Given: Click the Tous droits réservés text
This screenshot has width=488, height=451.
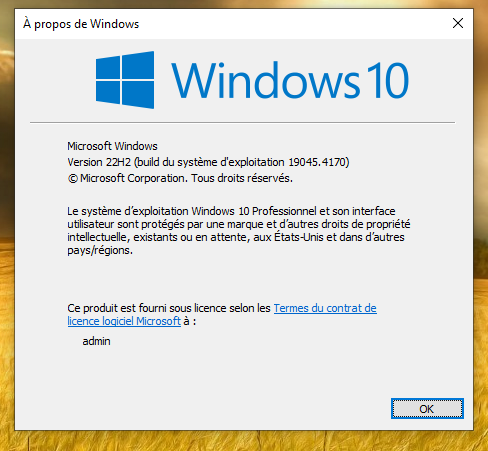Looking at the screenshot, I should tap(242, 178).
